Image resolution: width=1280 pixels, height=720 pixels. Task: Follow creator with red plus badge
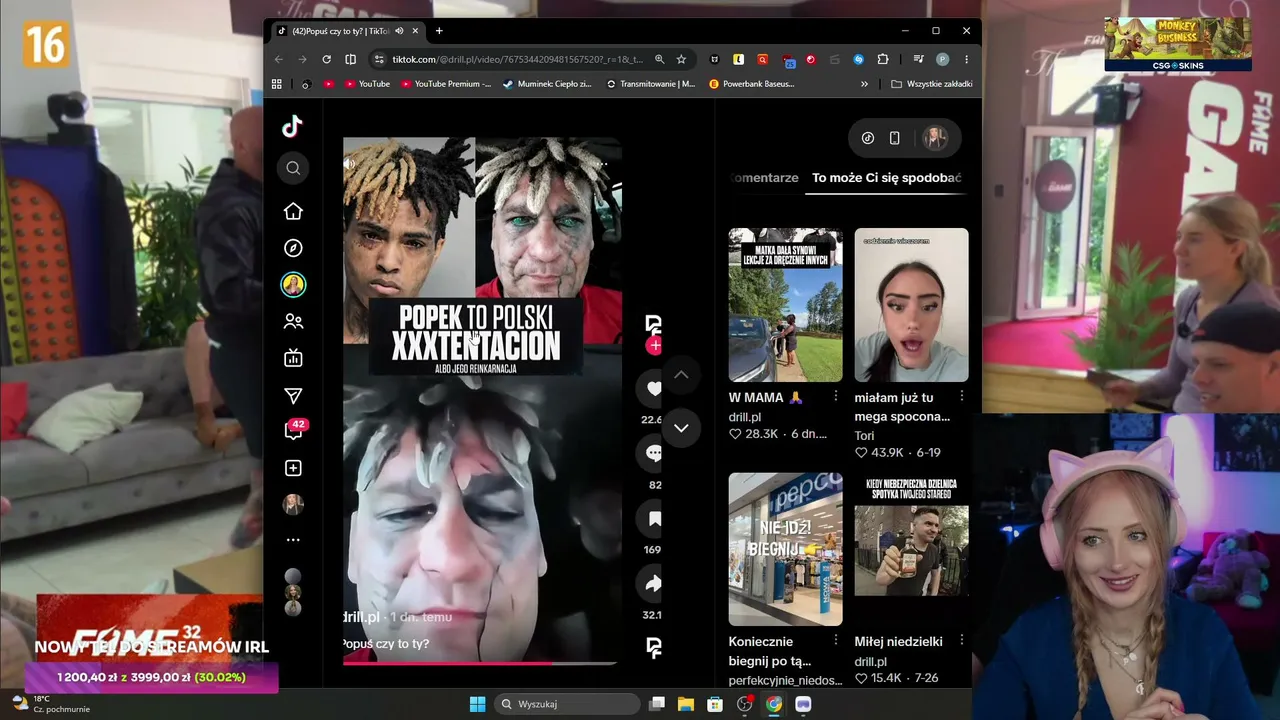(654, 345)
